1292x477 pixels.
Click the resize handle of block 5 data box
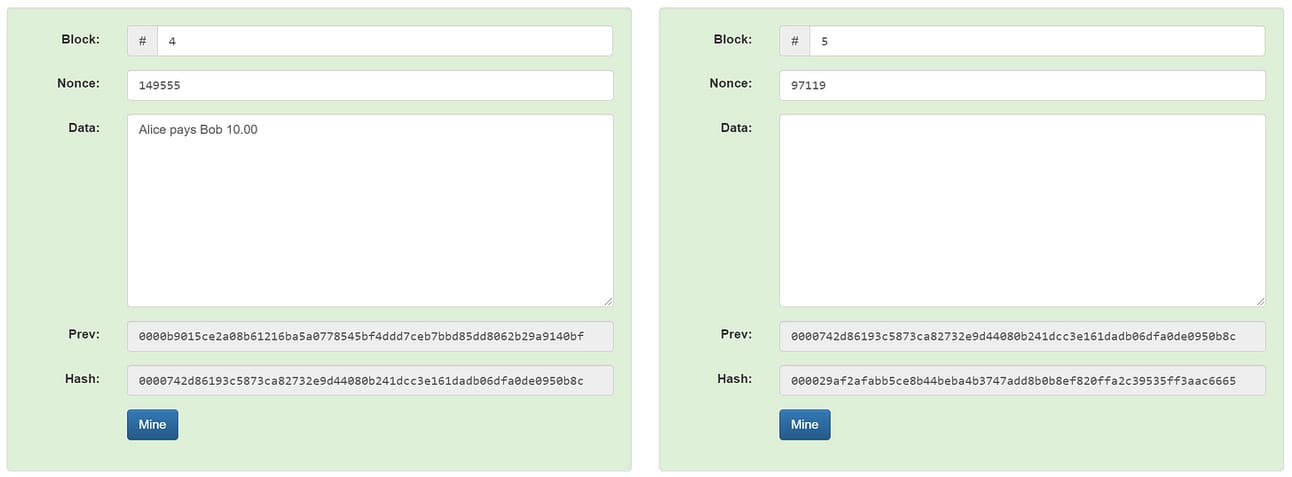[1259, 300]
